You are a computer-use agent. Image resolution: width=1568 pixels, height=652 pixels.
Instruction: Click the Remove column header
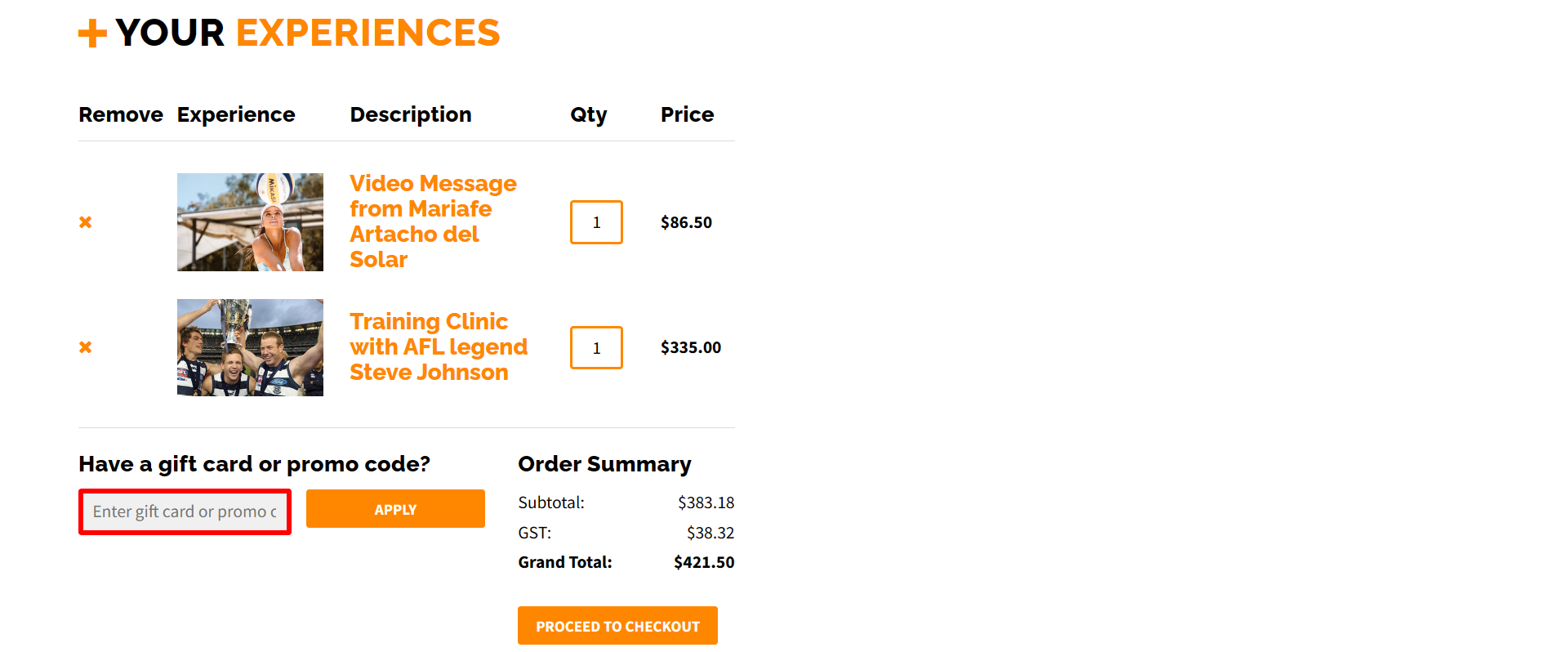point(120,114)
